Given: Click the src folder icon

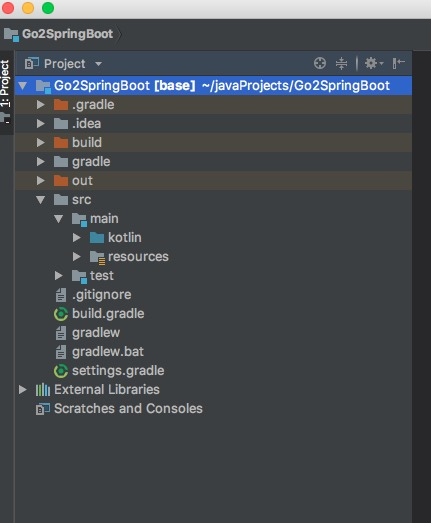Looking at the screenshot, I should [61, 200].
